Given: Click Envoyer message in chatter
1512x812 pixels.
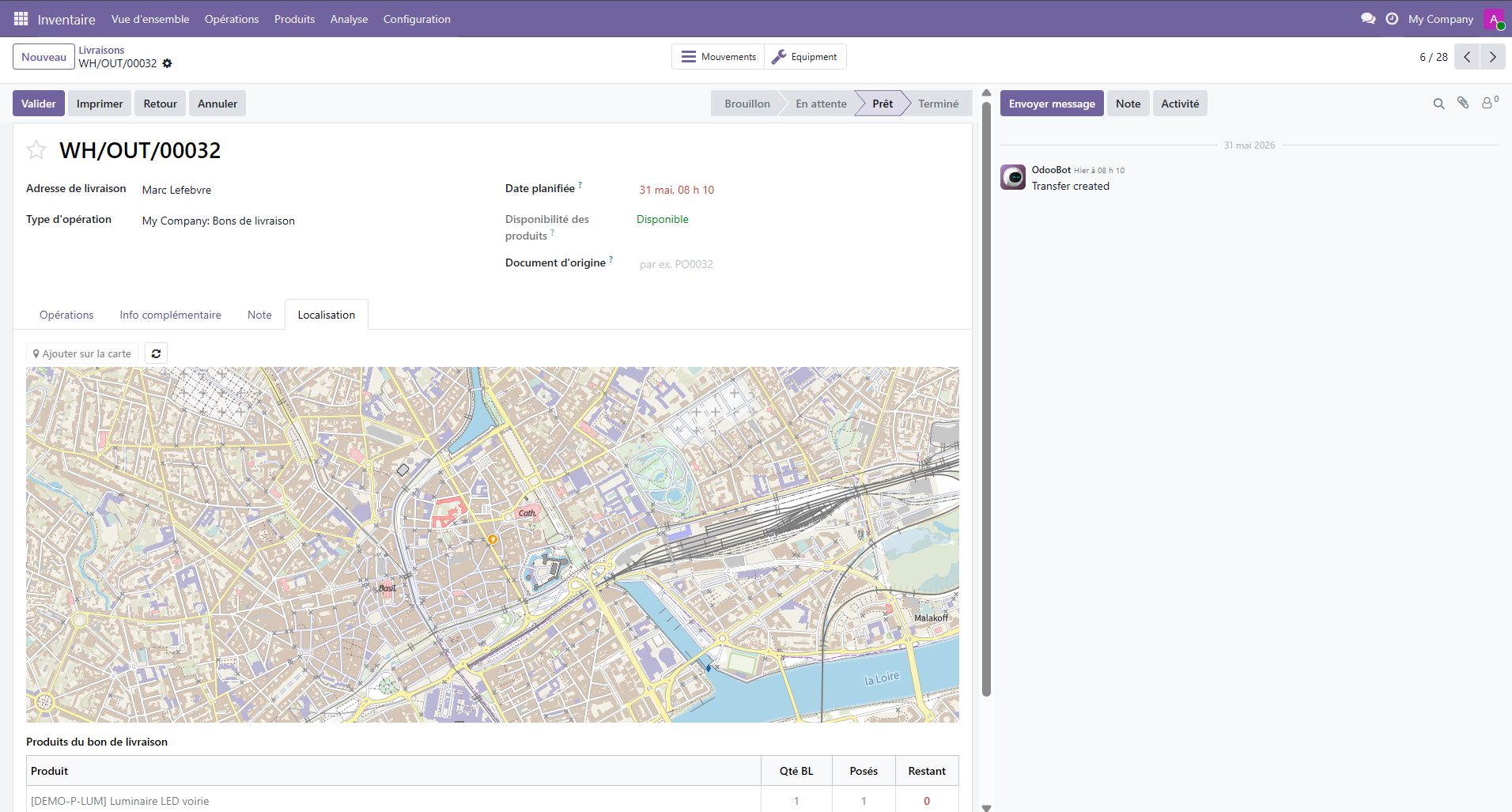Looking at the screenshot, I should click(x=1052, y=104).
